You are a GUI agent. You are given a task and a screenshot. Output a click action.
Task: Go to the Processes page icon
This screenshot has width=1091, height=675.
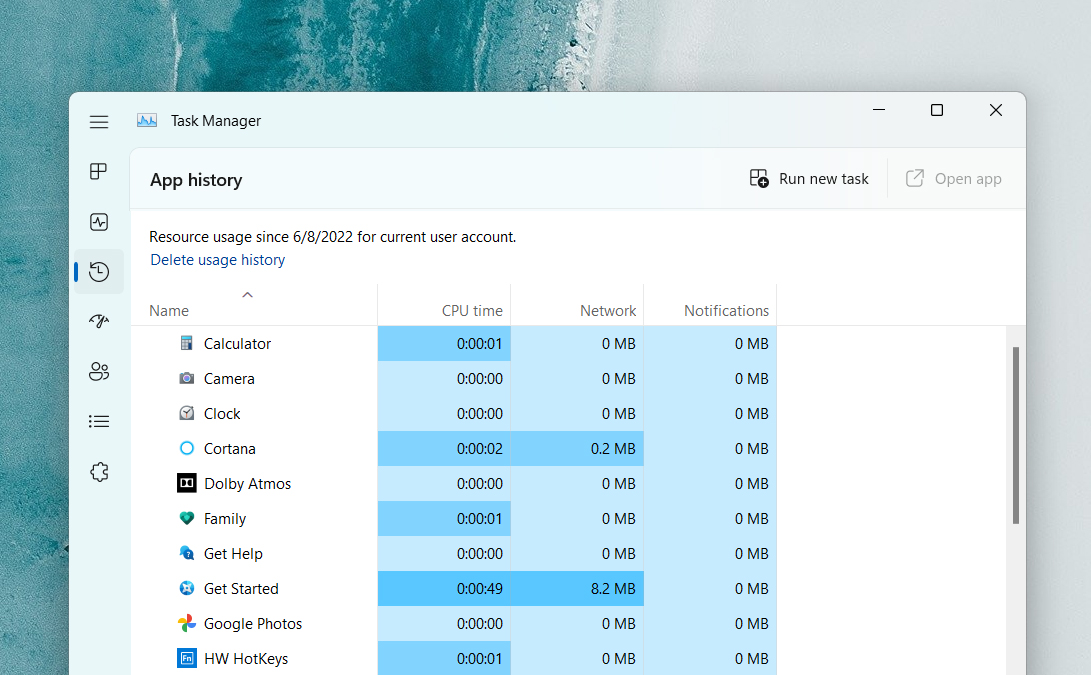coord(99,172)
